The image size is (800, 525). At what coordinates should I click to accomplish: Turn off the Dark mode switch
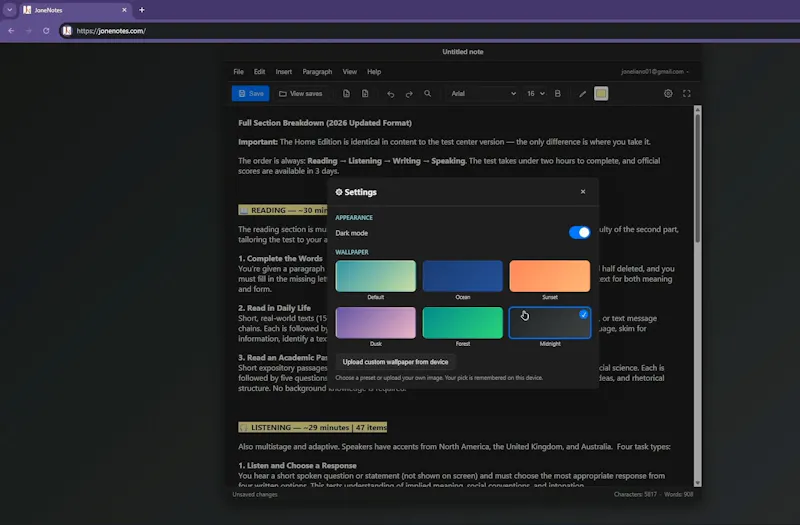click(580, 233)
